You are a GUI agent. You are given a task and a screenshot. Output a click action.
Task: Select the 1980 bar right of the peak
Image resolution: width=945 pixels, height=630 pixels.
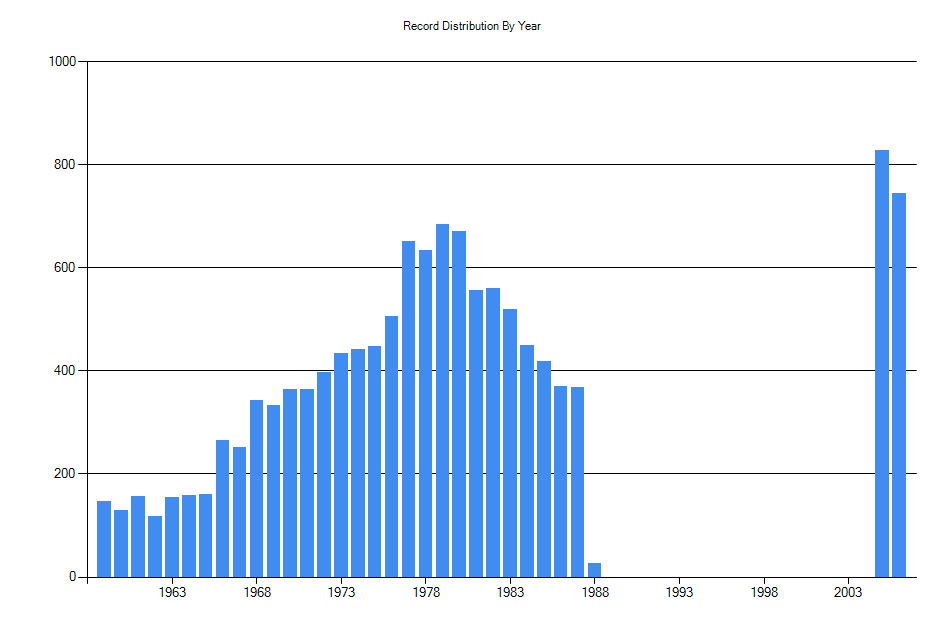pyautogui.click(x=459, y=404)
